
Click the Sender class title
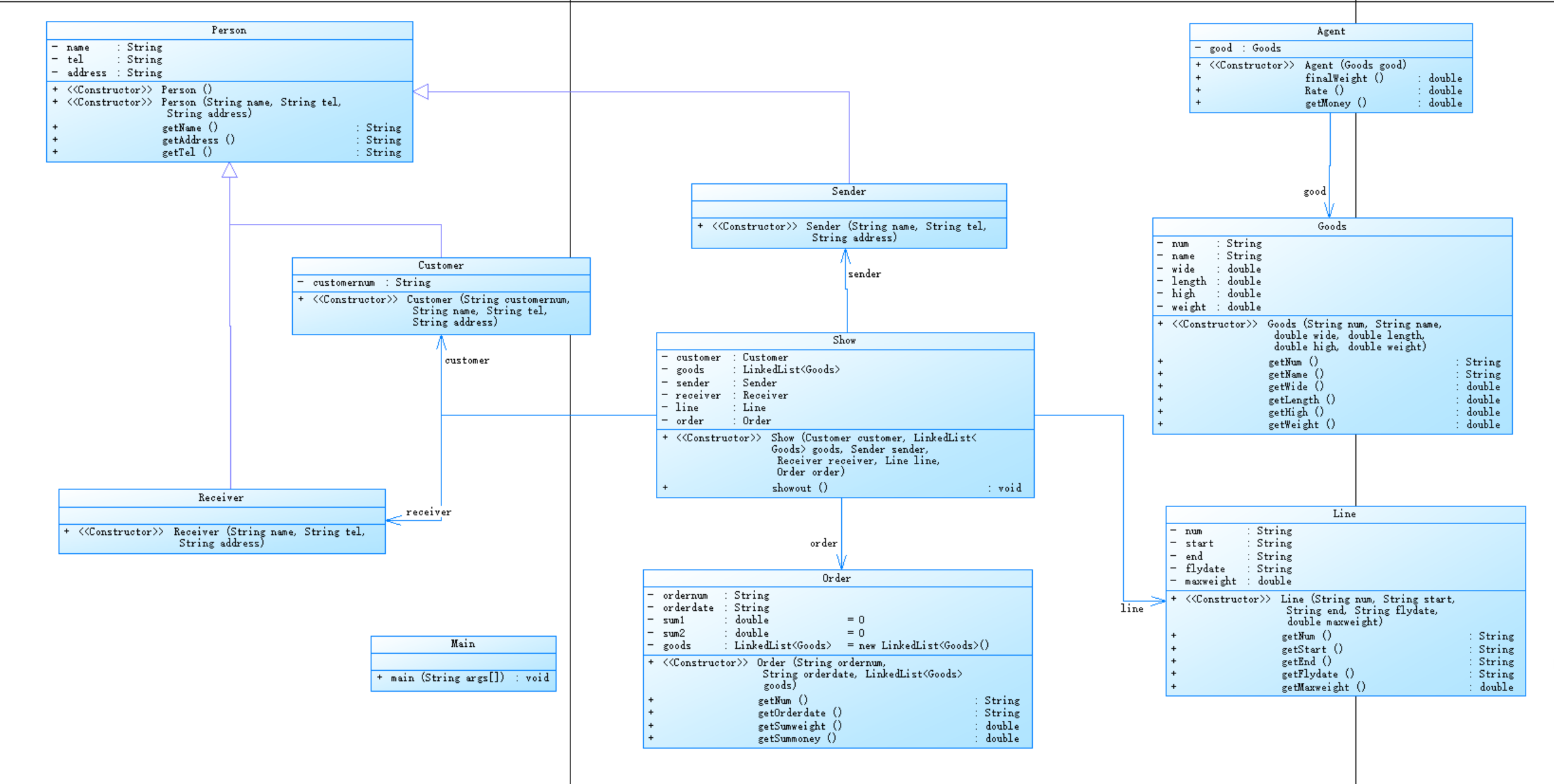[848, 192]
